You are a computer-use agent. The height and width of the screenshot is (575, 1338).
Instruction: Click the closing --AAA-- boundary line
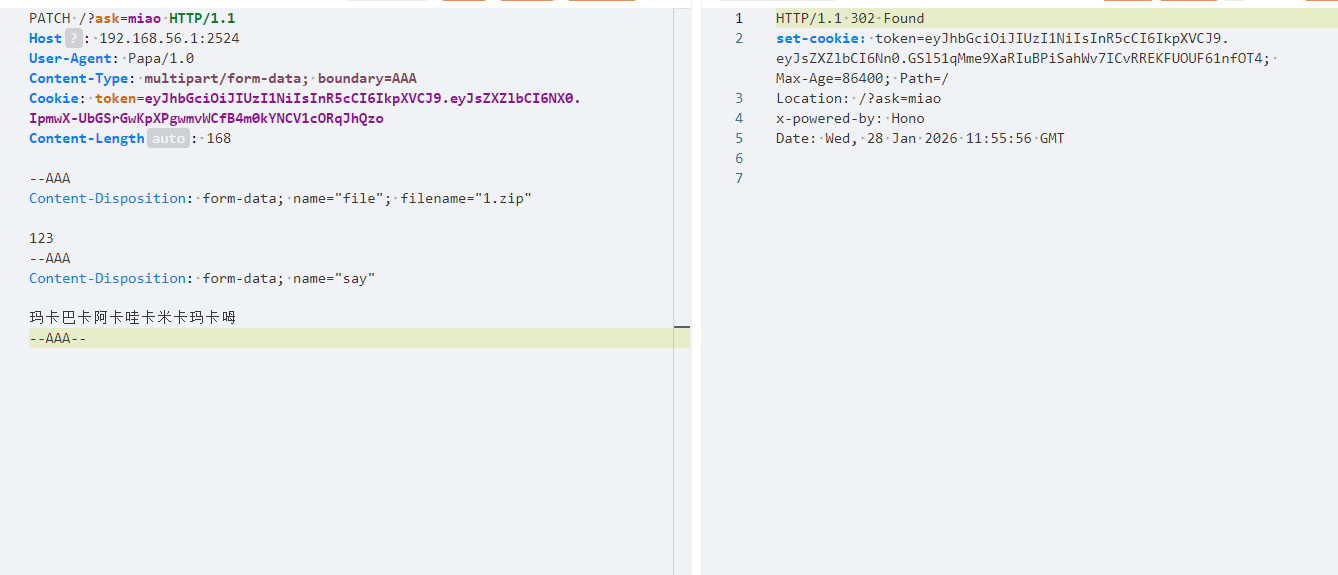(58, 338)
